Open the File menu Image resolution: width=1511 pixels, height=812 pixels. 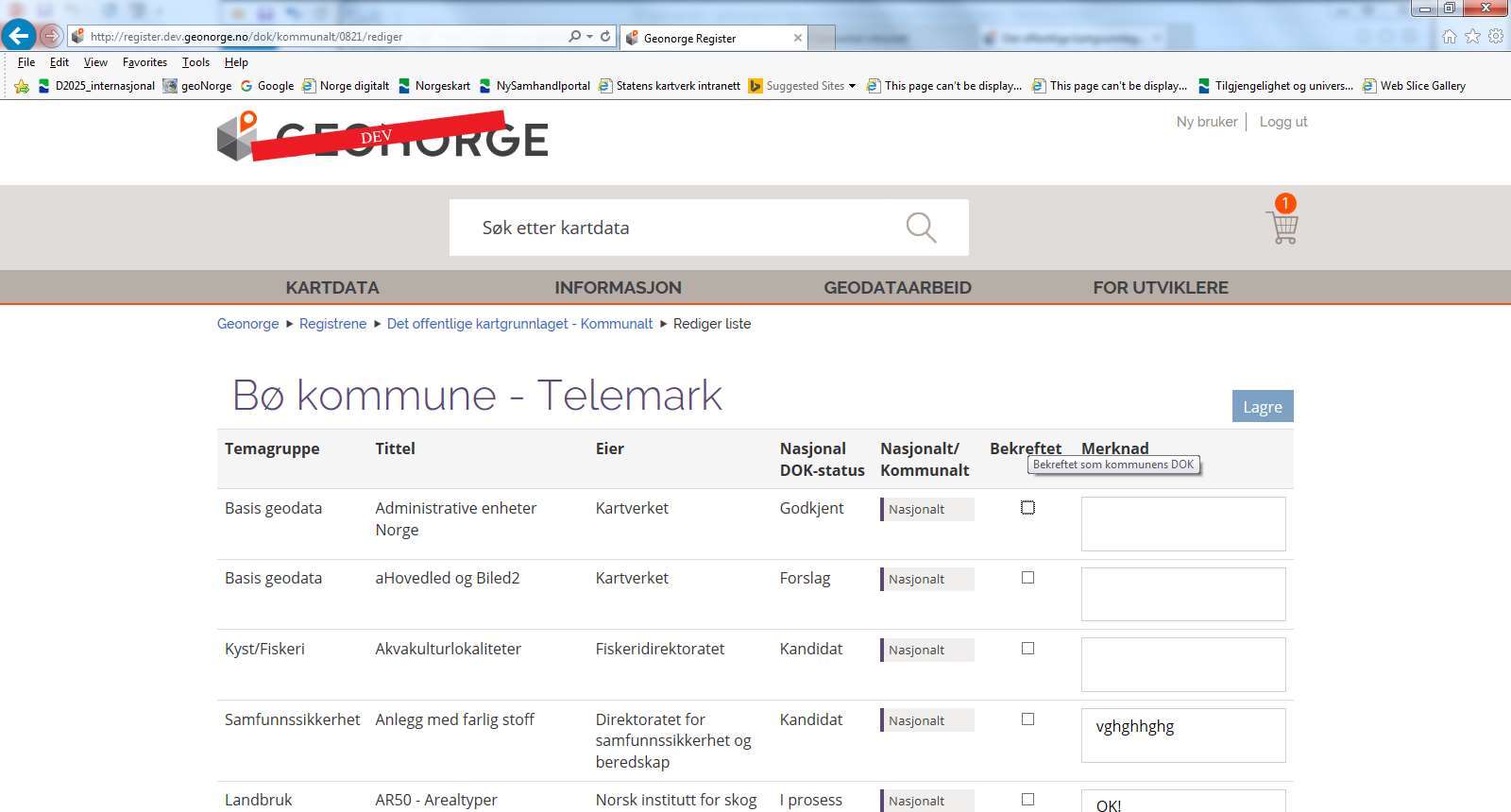pyautogui.click(x=26, y=62)
